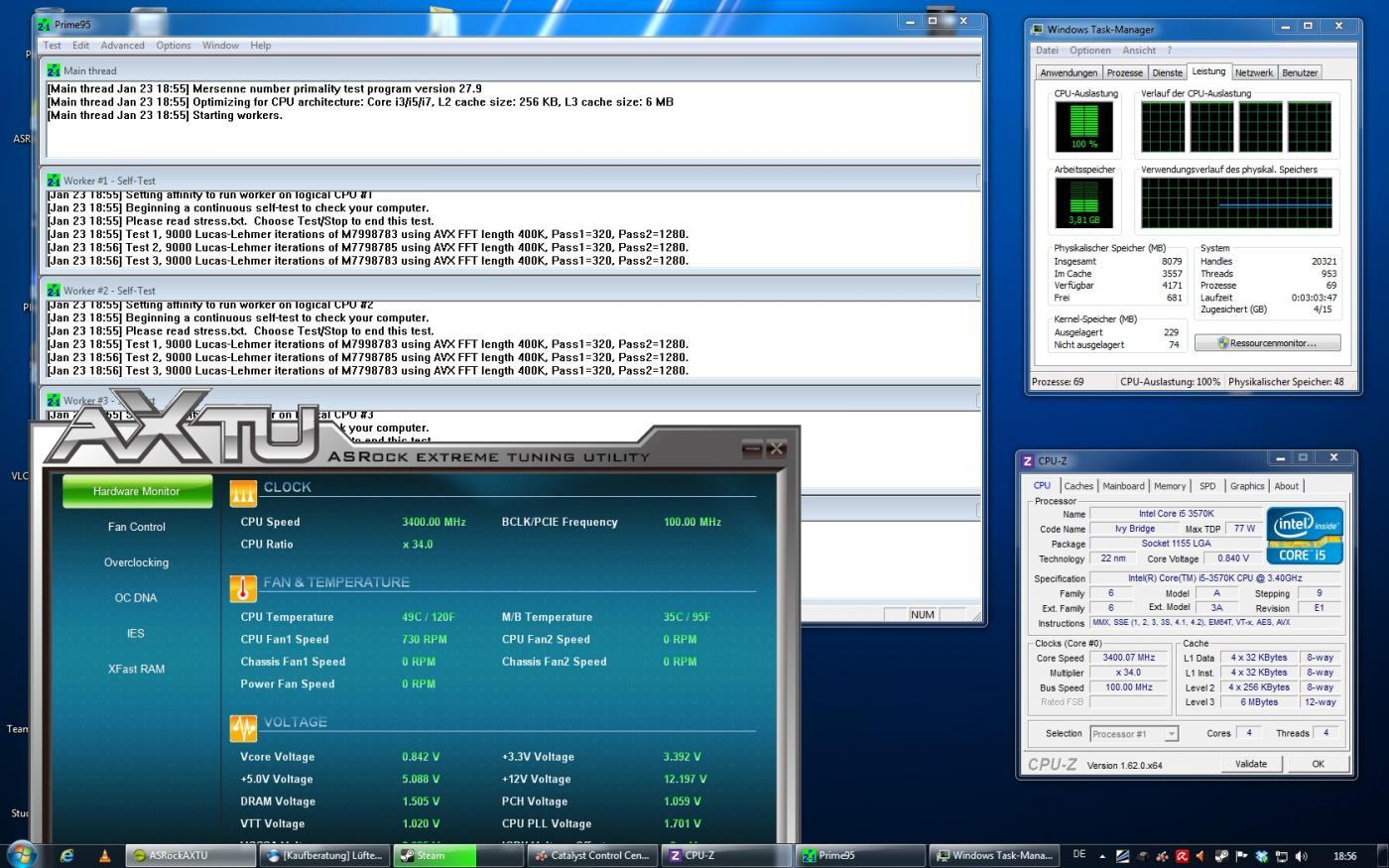Click the Worker #2 Self-Test window icon
Image resolution: width=1389 pixels, height=868 pixels.
[x=54, y=291]
